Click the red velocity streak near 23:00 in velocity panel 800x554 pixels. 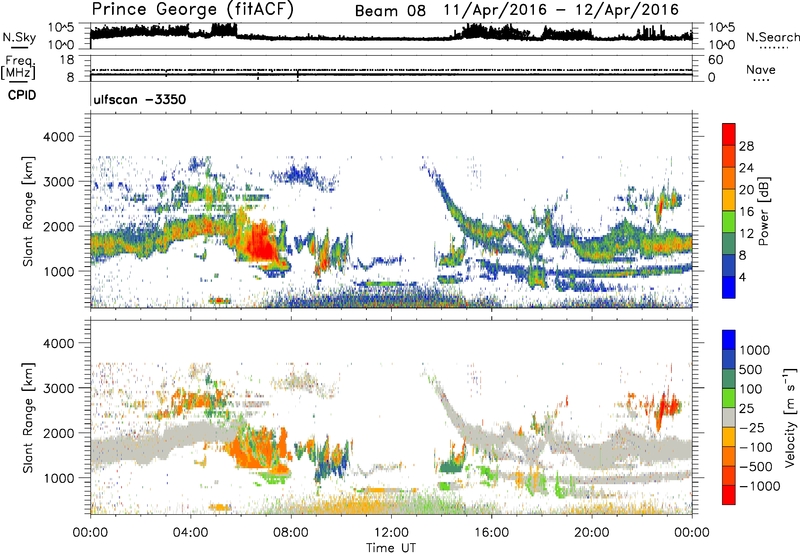click(663, 410)
